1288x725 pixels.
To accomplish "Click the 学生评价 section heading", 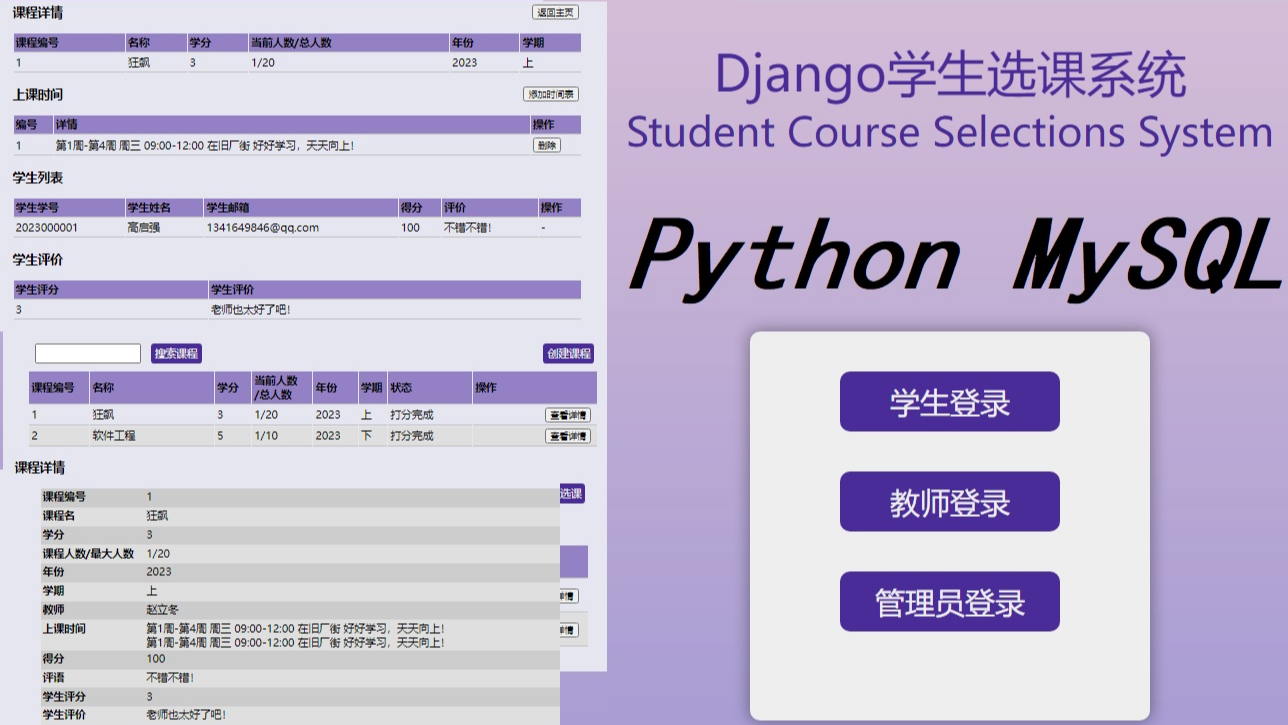I will click(x=38, y=260).
